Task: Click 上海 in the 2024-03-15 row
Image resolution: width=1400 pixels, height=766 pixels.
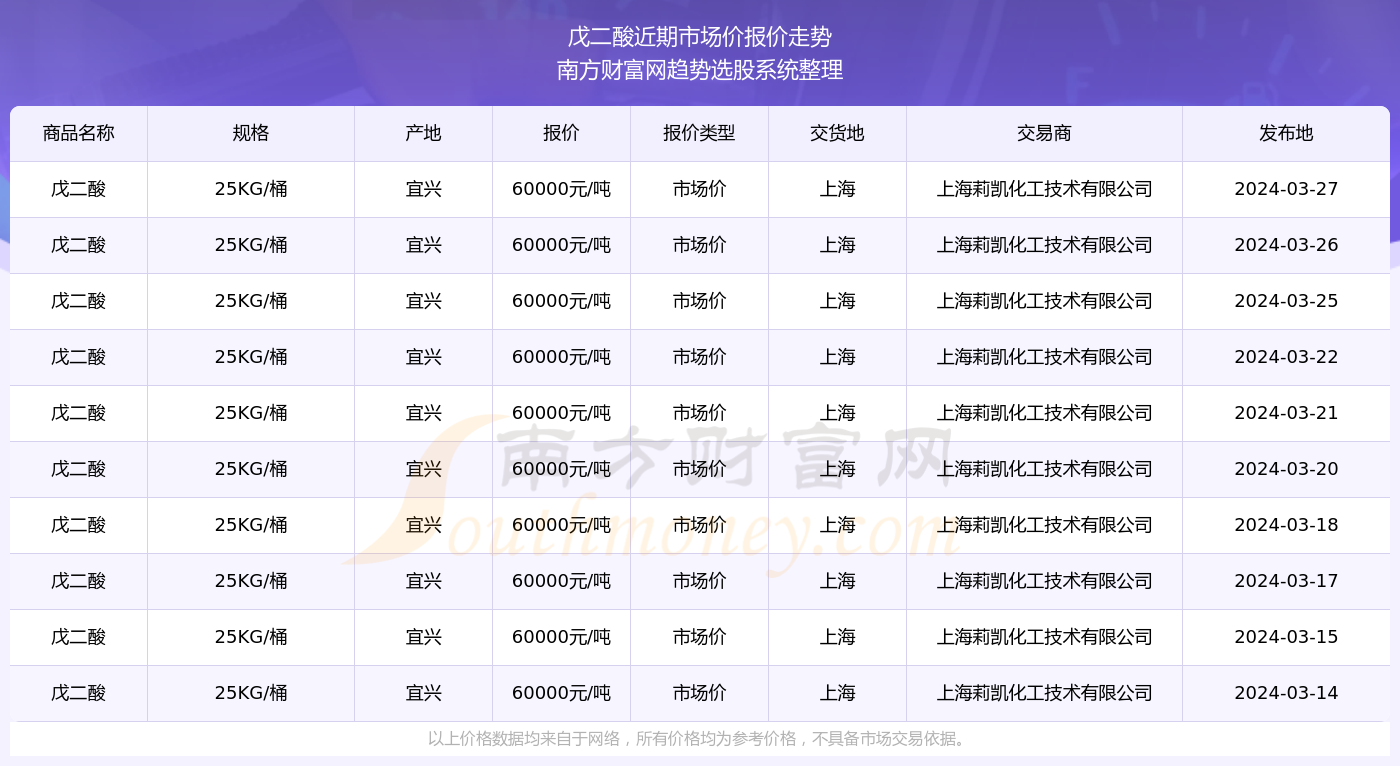Action: tap(837, 637)
